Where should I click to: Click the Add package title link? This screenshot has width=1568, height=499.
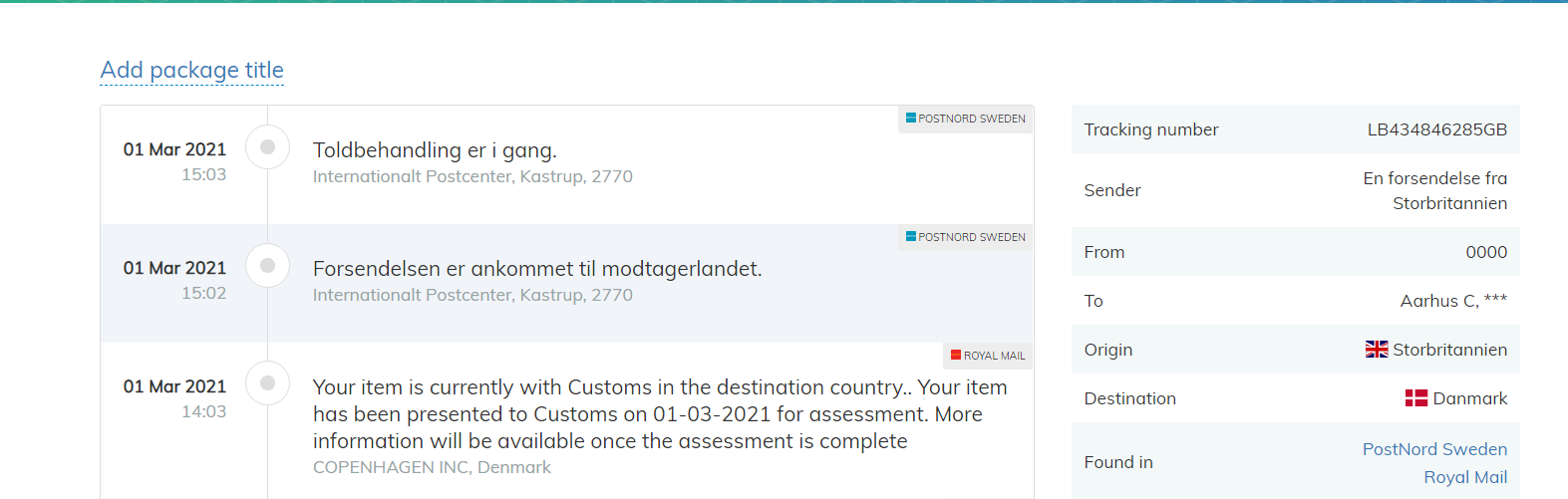point(192,70)
